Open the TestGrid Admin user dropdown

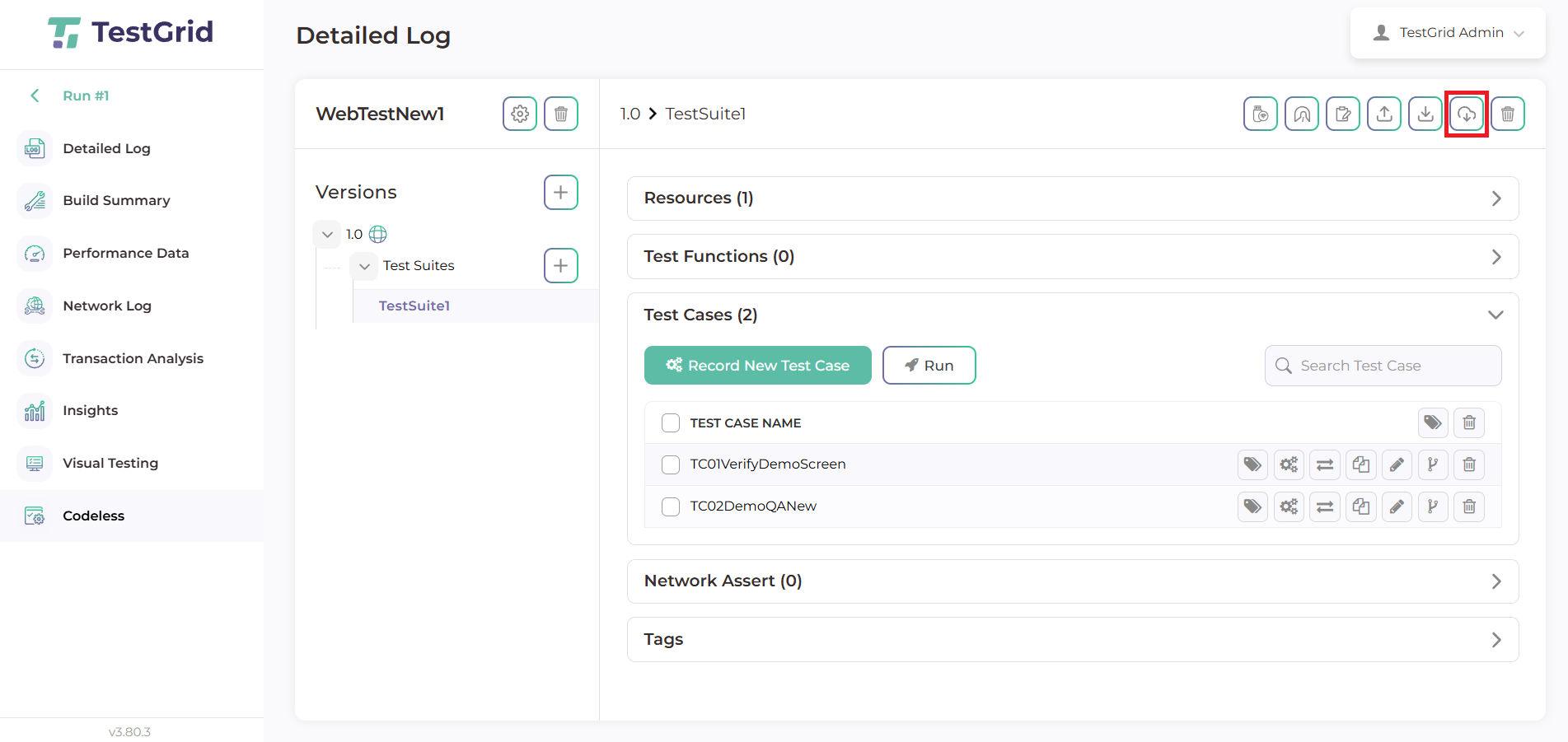pyautogui.click(x=1448, y=33)
